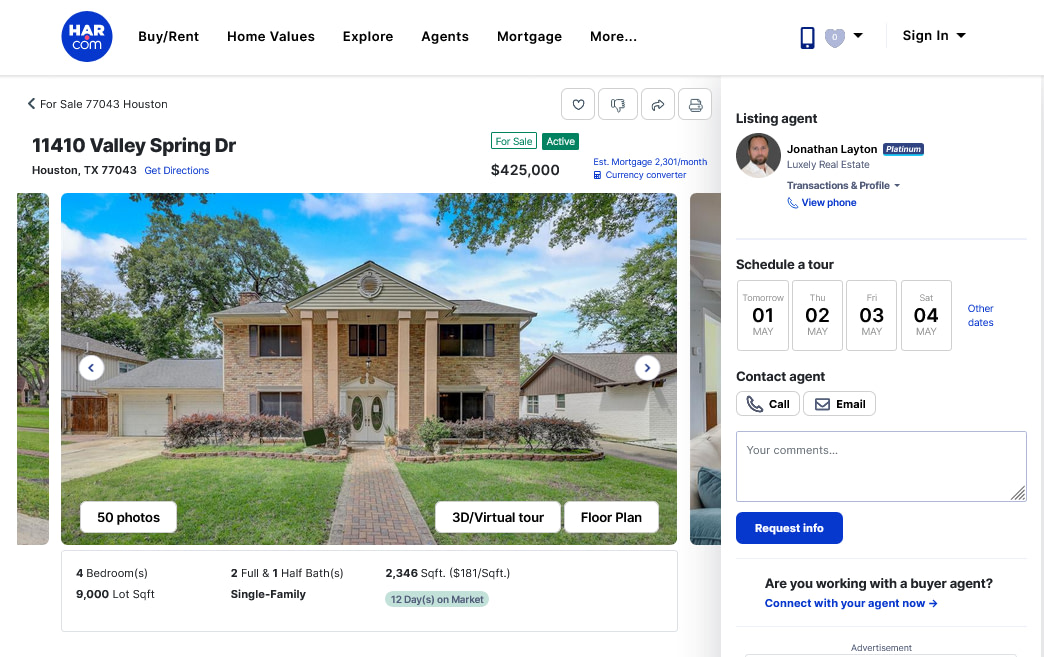Open the Mortgage menu
1044x657 pixels.
coord(529,37)
